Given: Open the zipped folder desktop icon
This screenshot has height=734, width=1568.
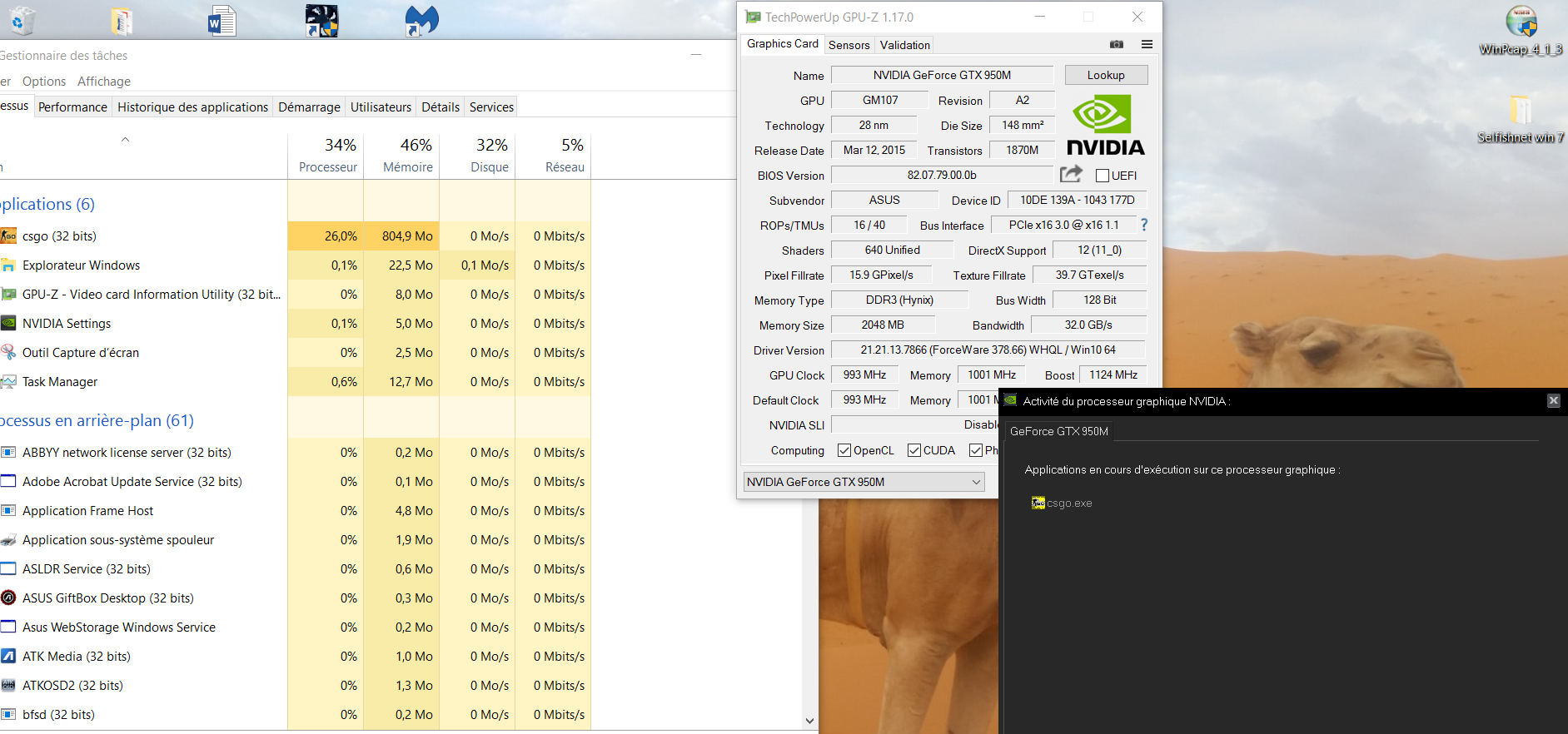Looking at the screenshot, I should [x=122, y=21].
